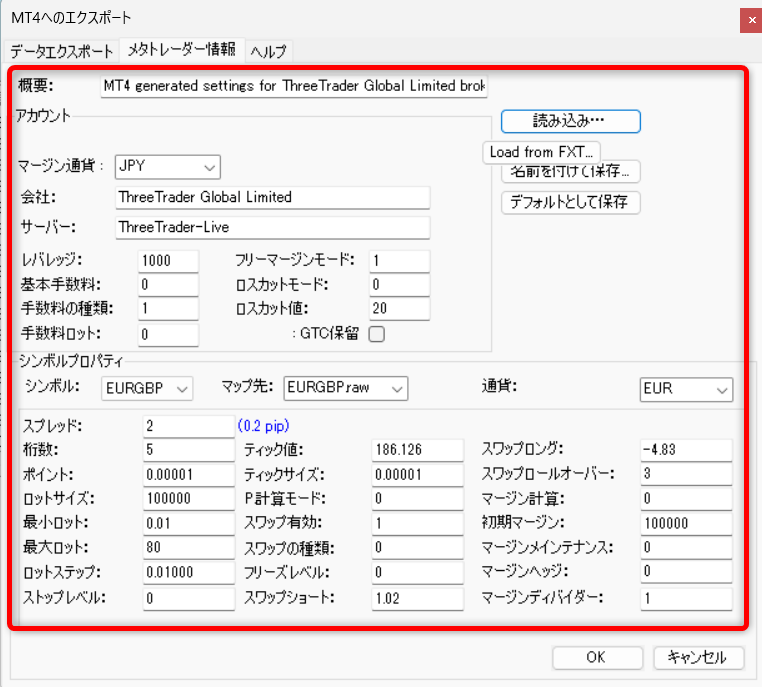The height and width of the screenshot is (687, 762).
Task: Click the キャンセル button
Action: pyautogui.click(x=698, y=657)
